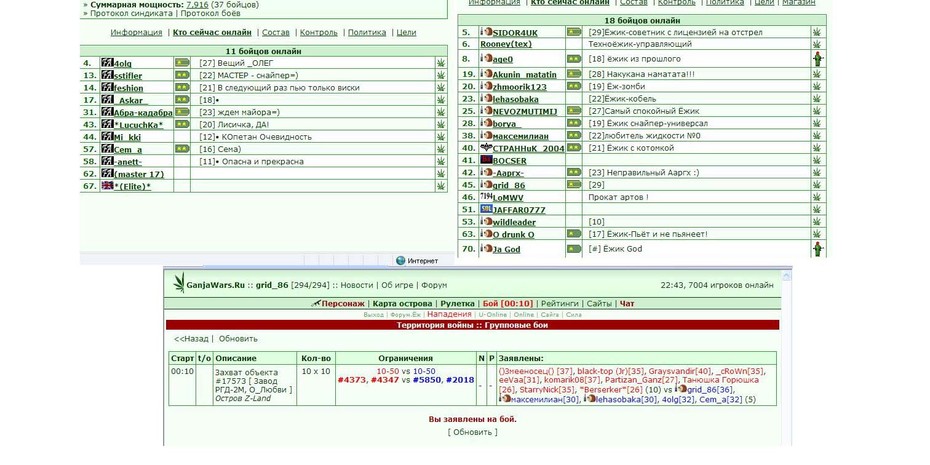
Task: Click the Обновить link next to <<Назад
Action: pyautogui.click(x=238, y=339)
